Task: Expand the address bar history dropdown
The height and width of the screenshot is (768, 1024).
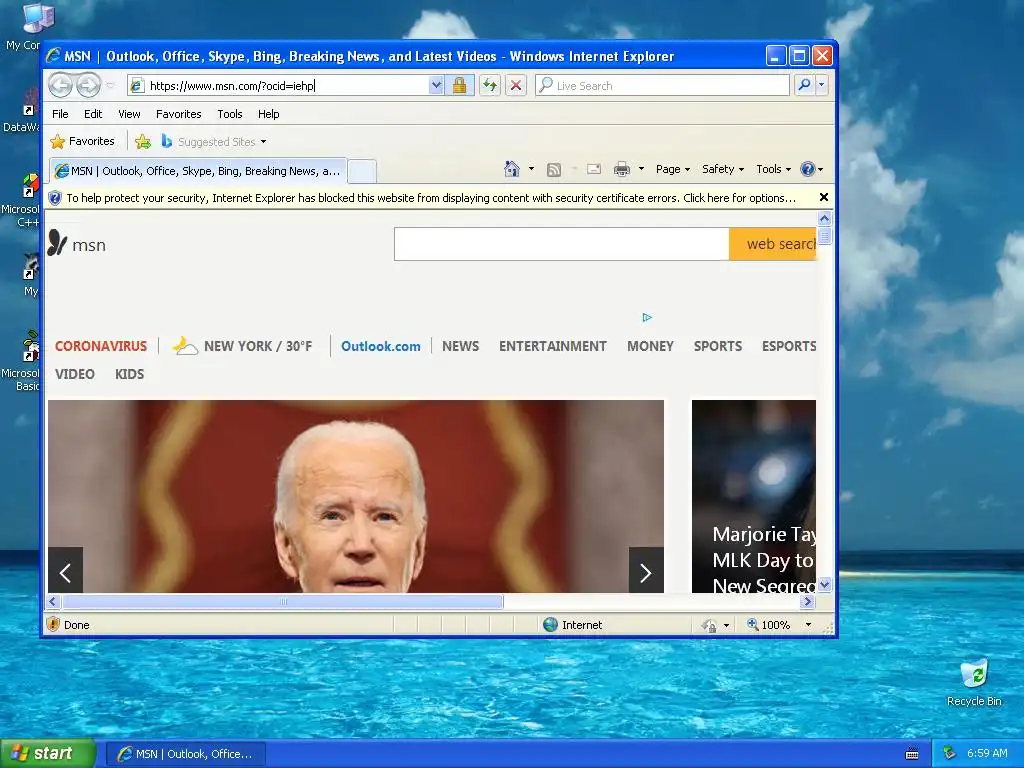Action: [x=436, y=86]
